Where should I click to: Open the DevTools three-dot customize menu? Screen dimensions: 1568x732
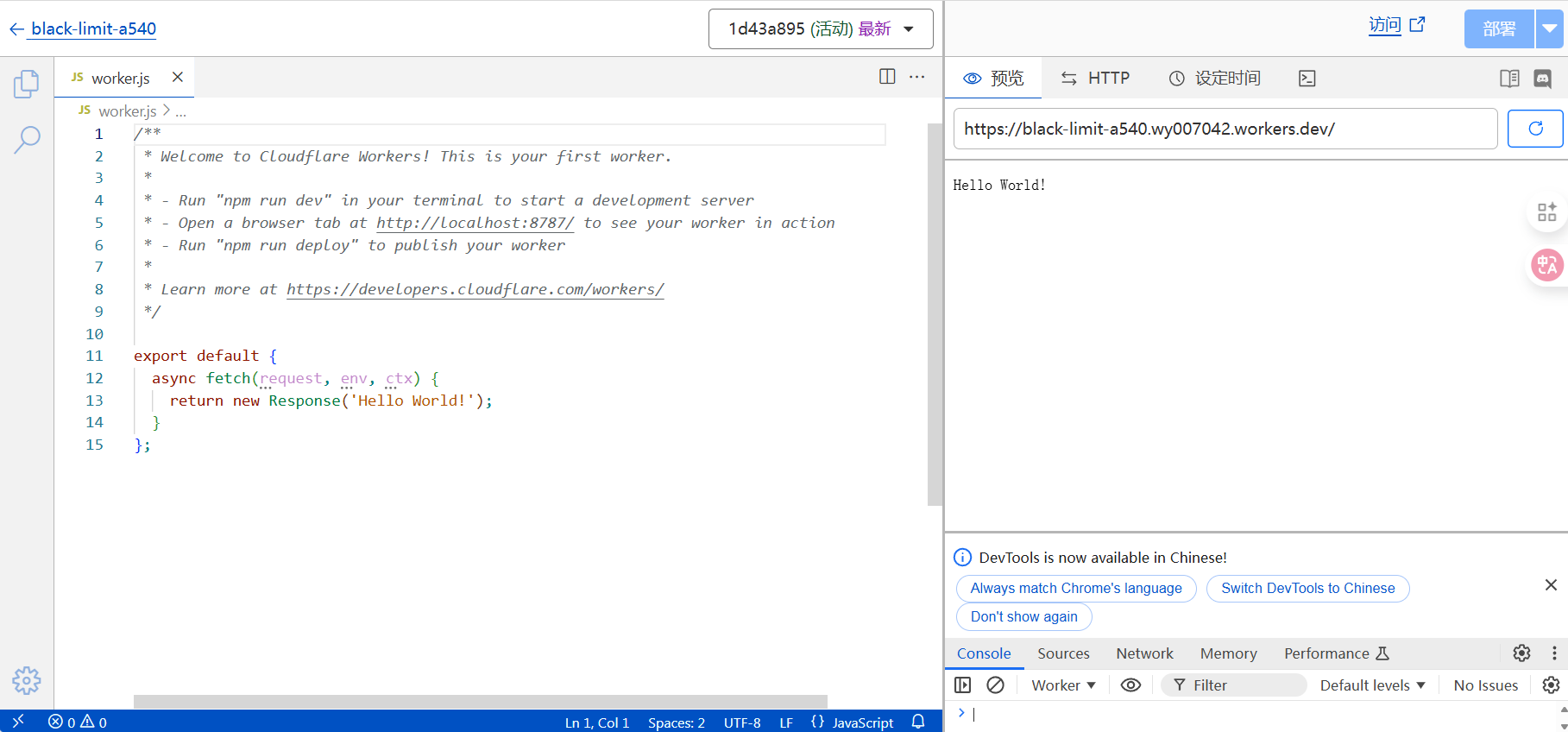click(x=1553, y=653)
